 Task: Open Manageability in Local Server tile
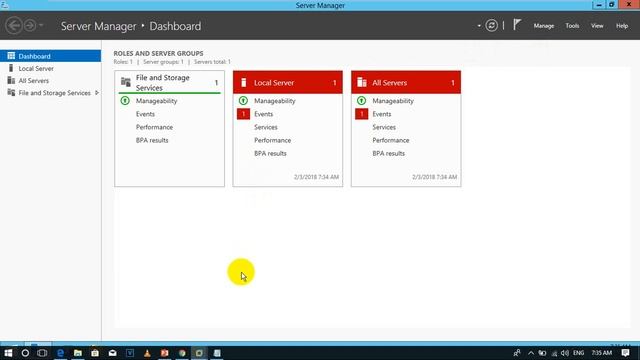[x=275, y=101]
